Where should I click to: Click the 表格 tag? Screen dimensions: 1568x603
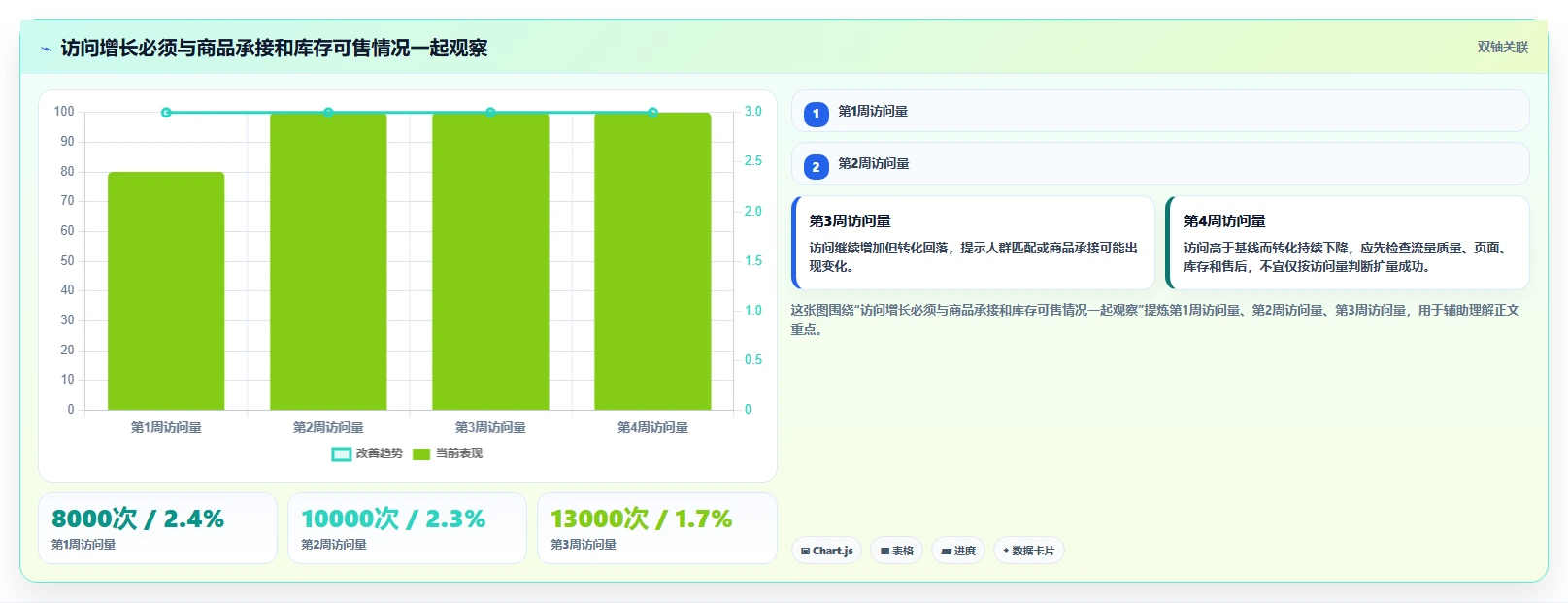[896, 551]
